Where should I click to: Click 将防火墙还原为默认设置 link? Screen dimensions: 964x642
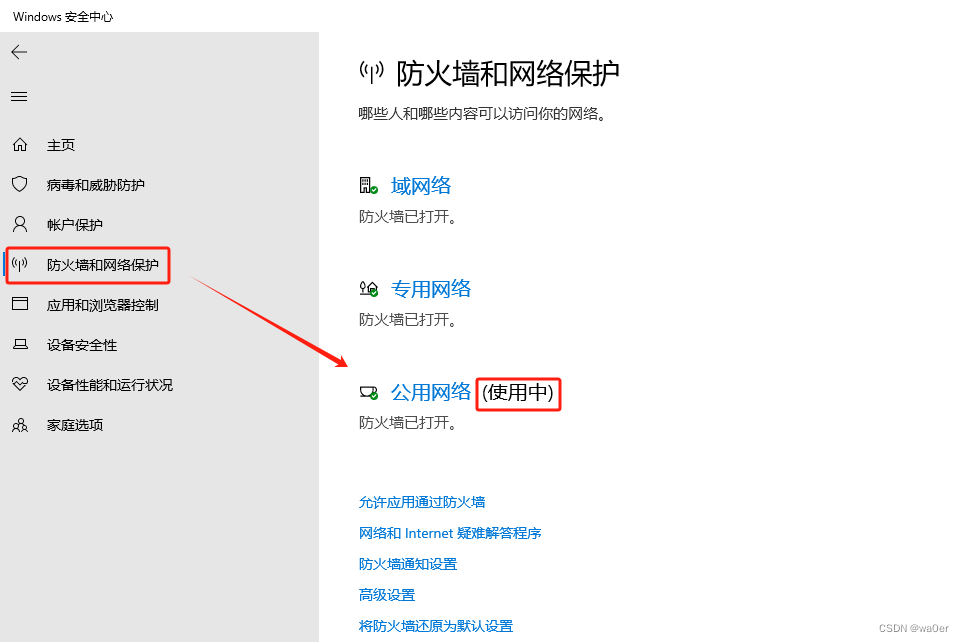436,626
